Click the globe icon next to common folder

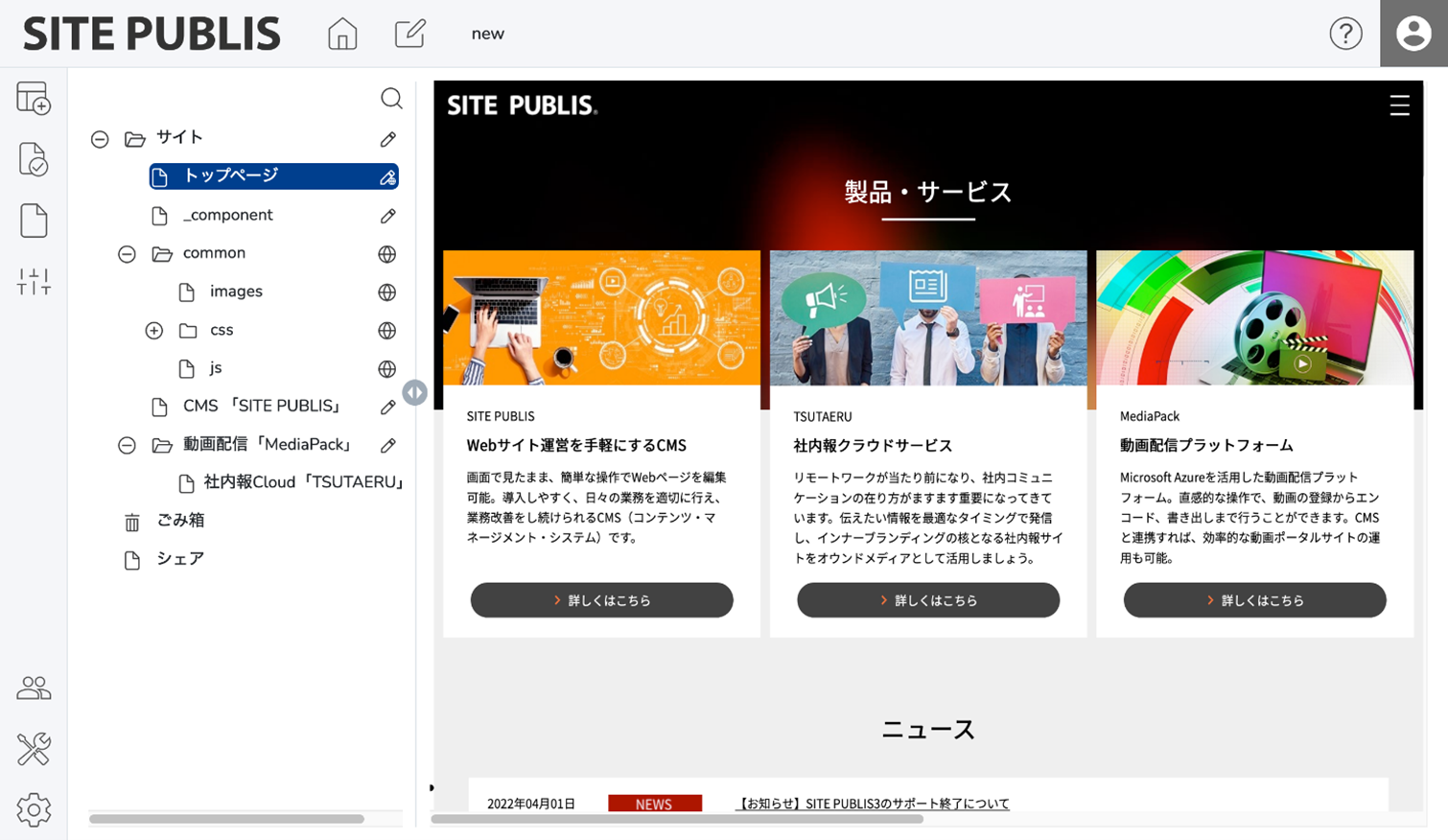click(387, 253)
